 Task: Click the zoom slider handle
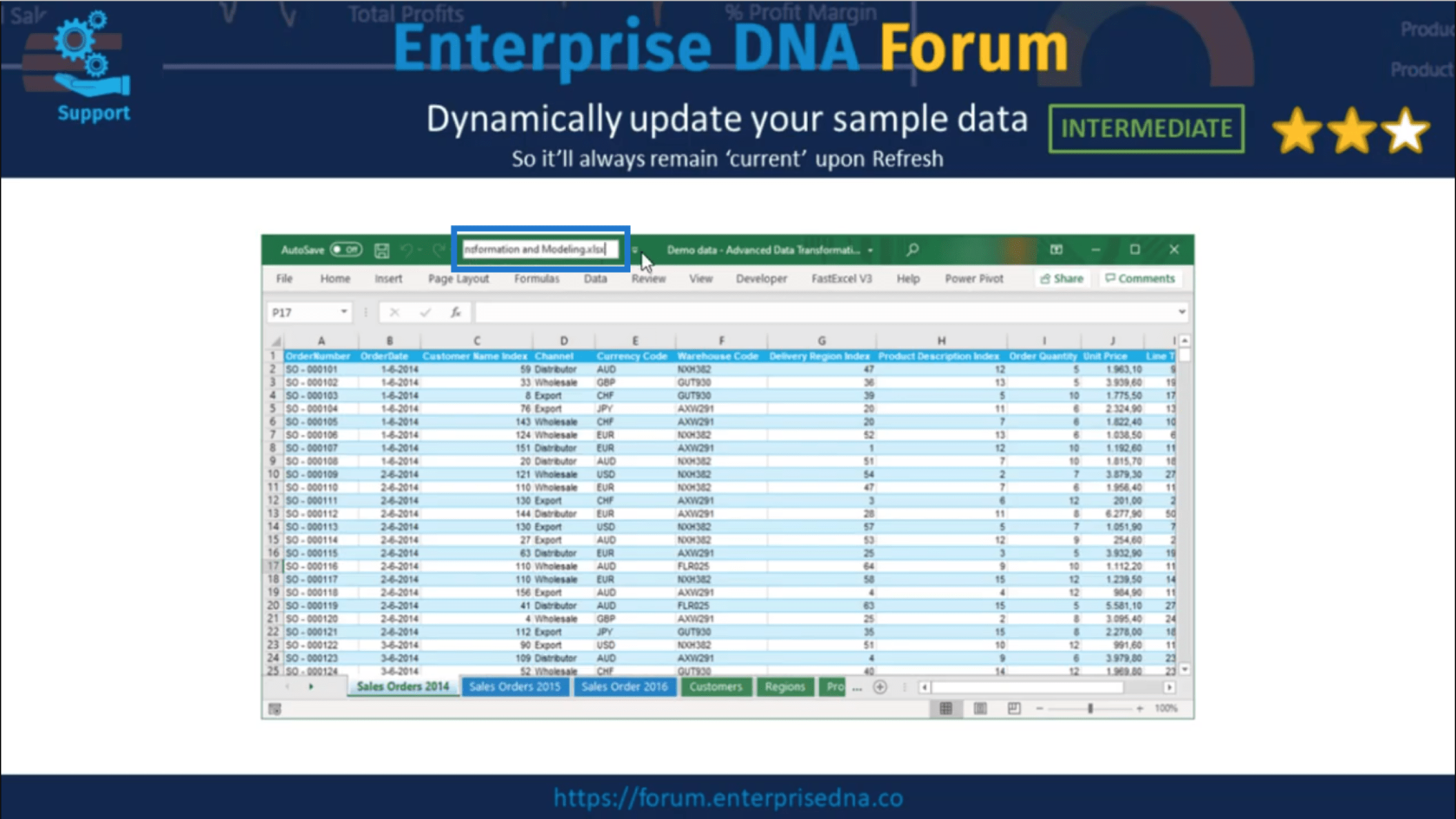click(1090, 709)
